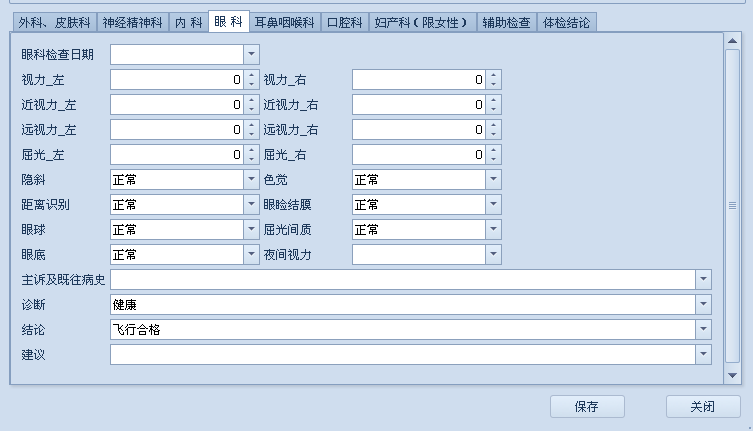Image resolution: width=753 pixels, height=431 pixels.
Task: Click the 近视力_右 value field
Action: point(419,104)
